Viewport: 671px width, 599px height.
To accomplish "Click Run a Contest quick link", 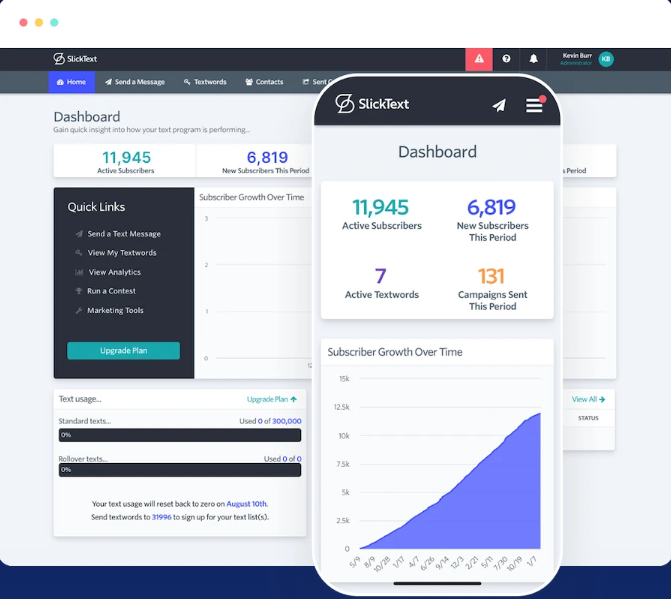I will tap(111, 291).
